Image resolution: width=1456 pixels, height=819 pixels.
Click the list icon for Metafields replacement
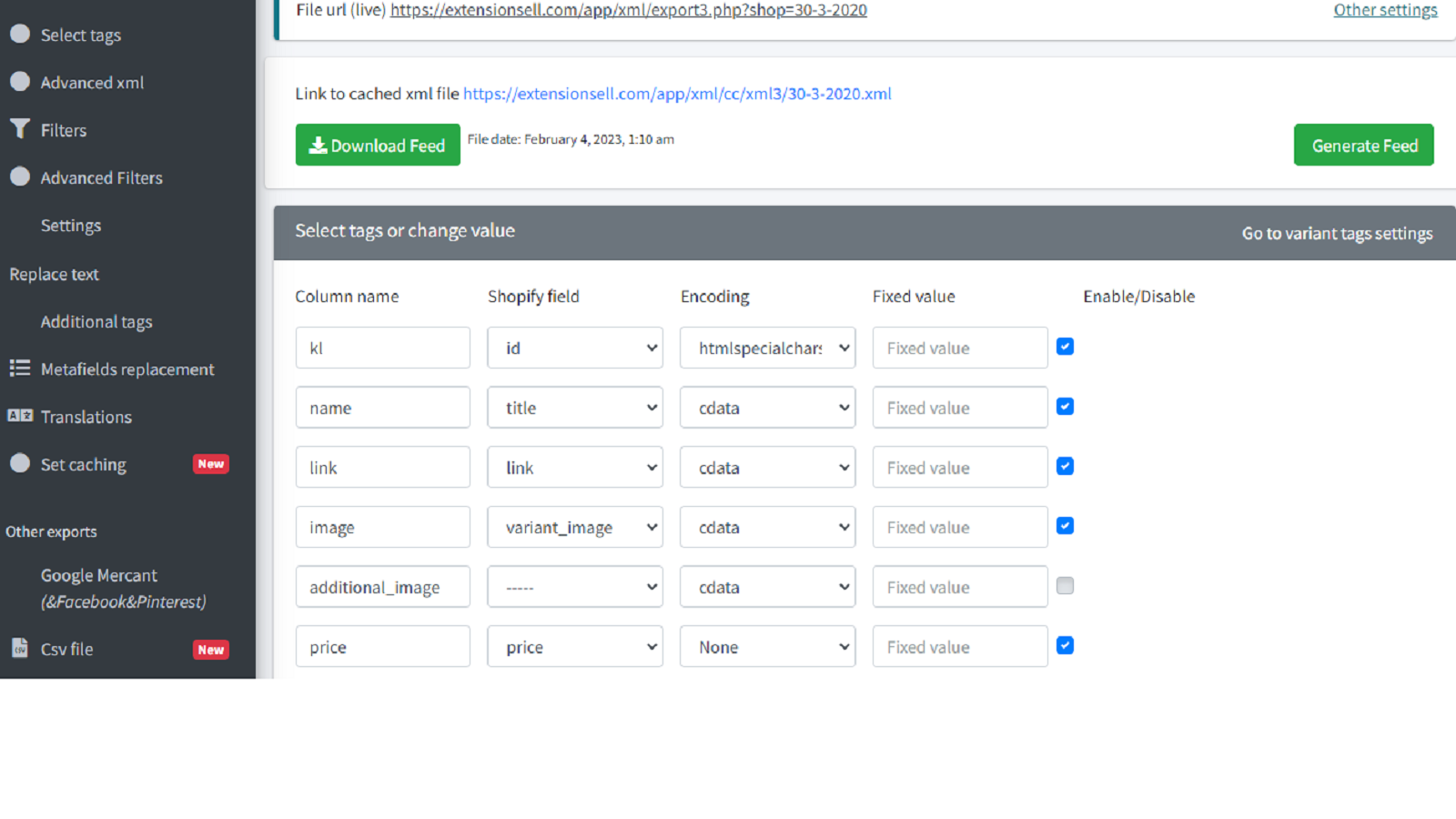tap(20, 368)
